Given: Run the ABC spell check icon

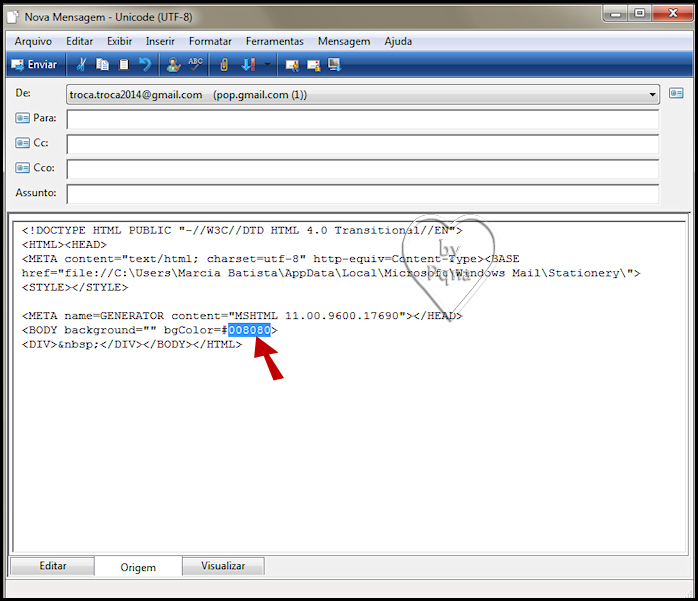Looking at the screenshot, I should click(195, 65).
